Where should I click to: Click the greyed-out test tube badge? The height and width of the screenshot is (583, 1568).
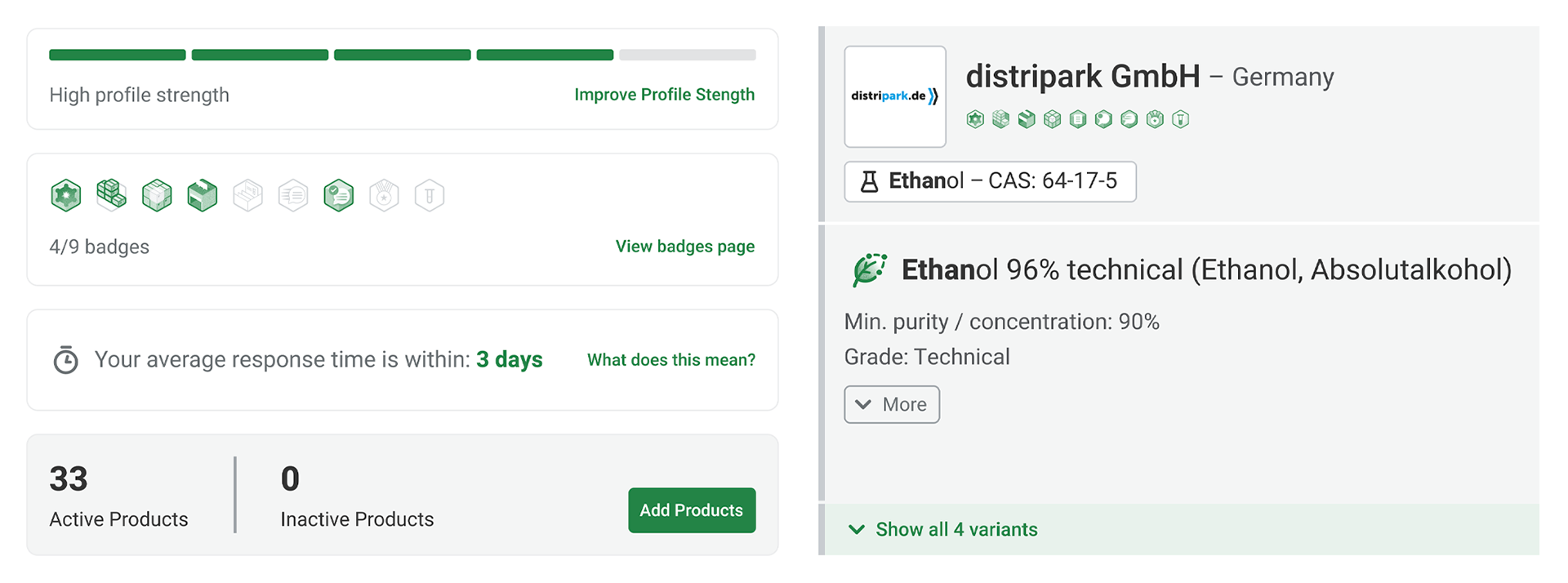click(x=430, y=196)
